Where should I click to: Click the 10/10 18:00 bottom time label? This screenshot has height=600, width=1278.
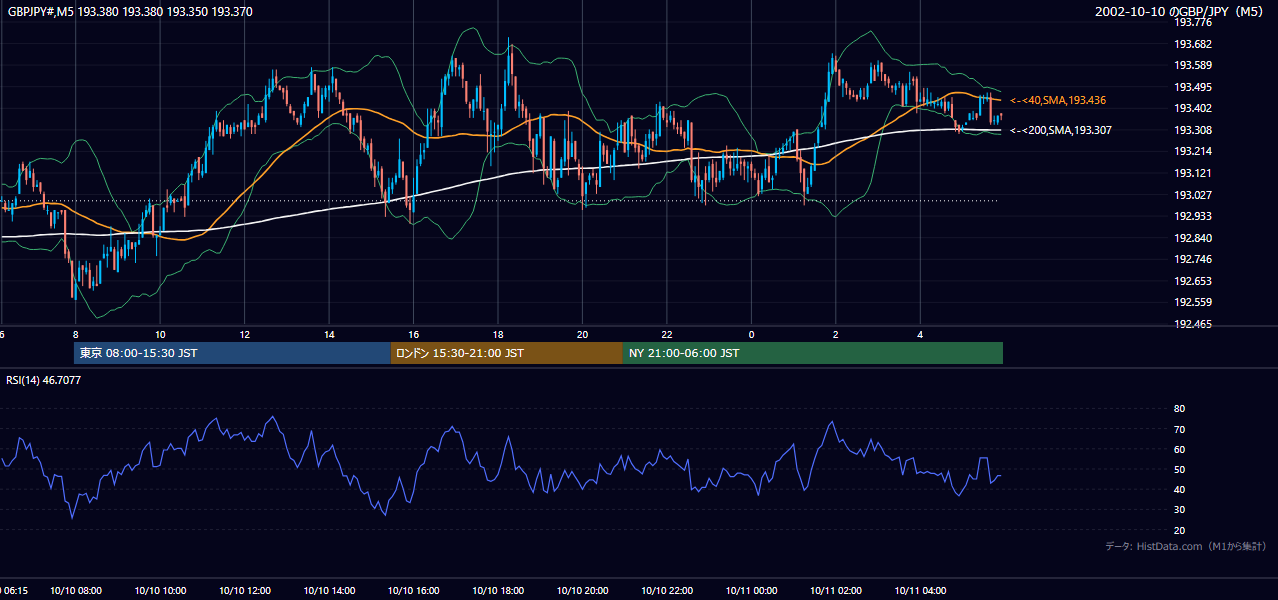pyautogui.click(x=498, y=591)
